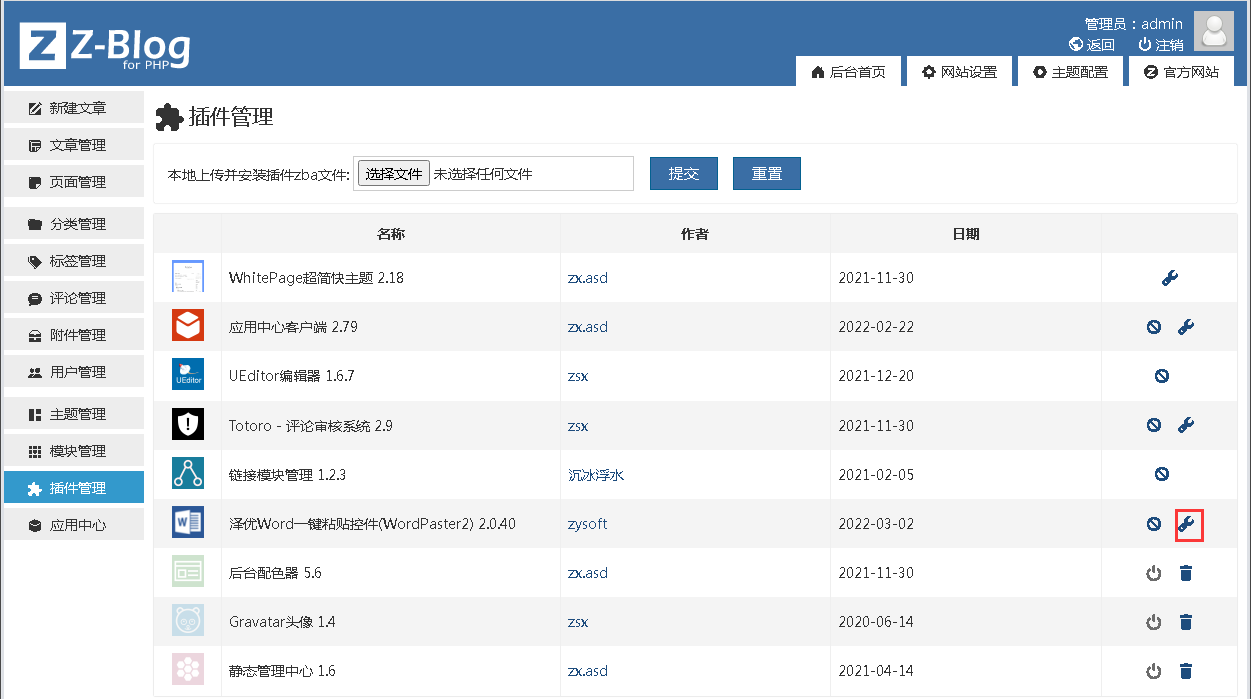The height and width of the screenshot is (699, 1251).
Task: Open wrench settings for Totoro plugin
Action: 1186,425
